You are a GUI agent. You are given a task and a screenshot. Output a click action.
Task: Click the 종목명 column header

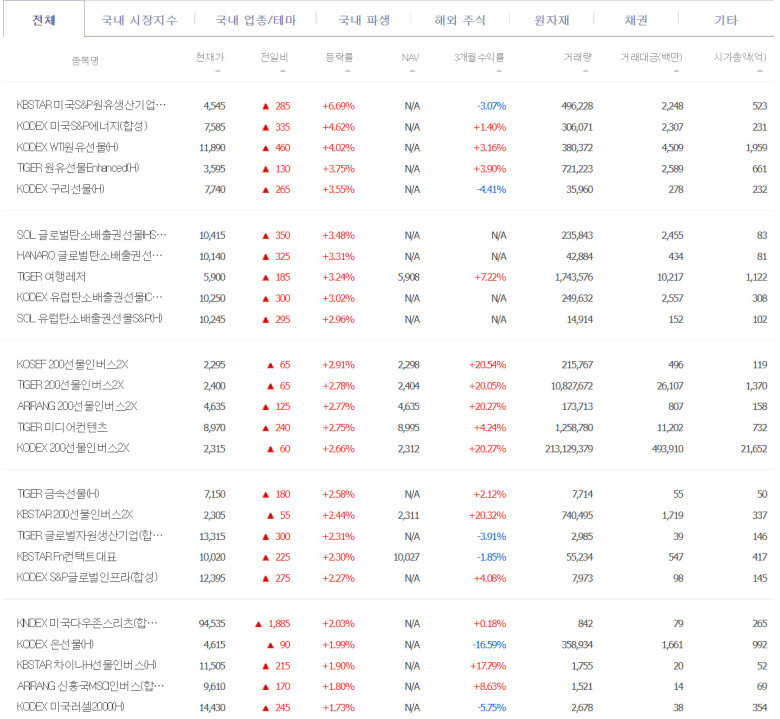pyautogui.click(x=86, y=60)
